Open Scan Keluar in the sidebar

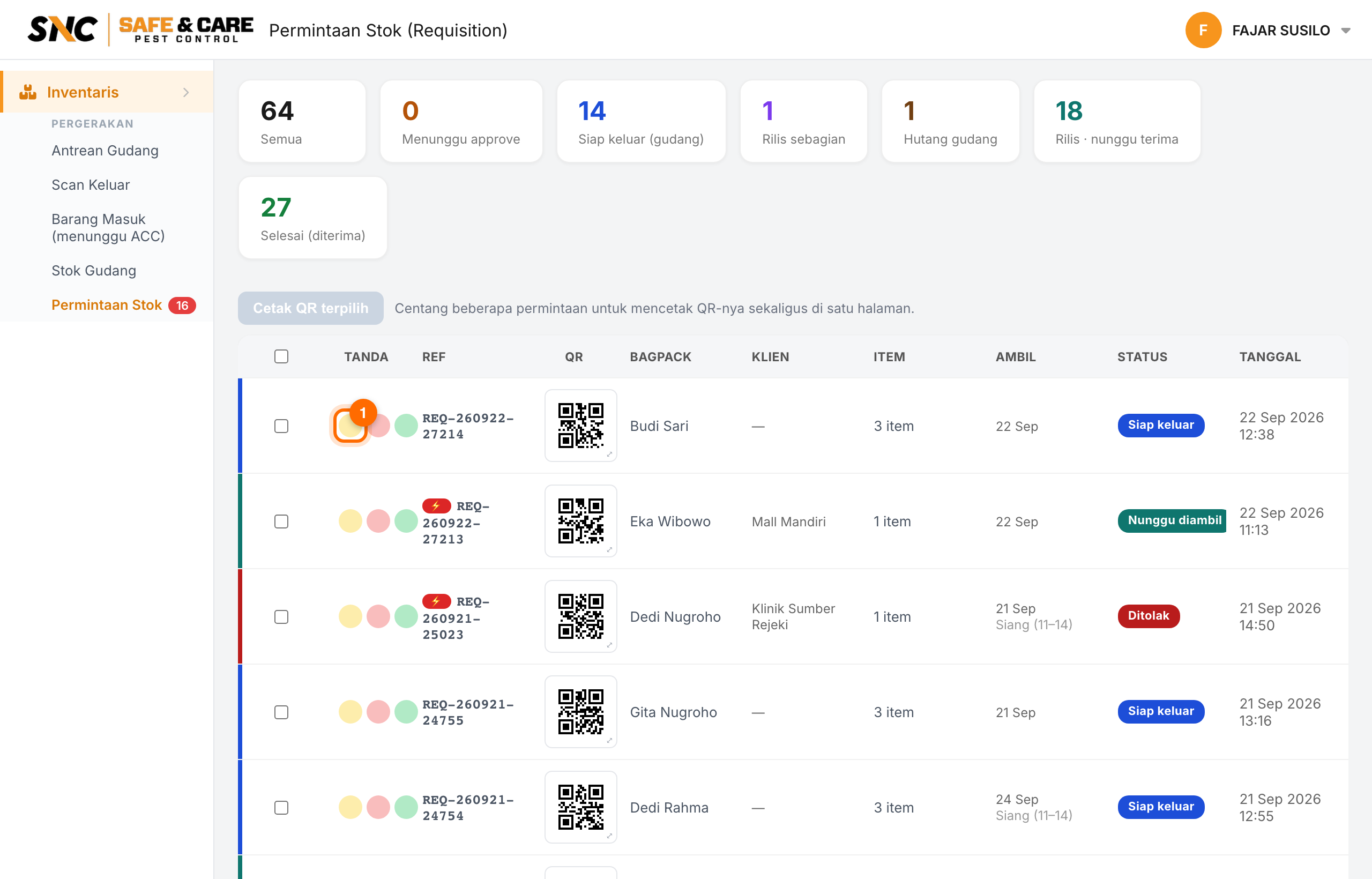pos(91,185)
